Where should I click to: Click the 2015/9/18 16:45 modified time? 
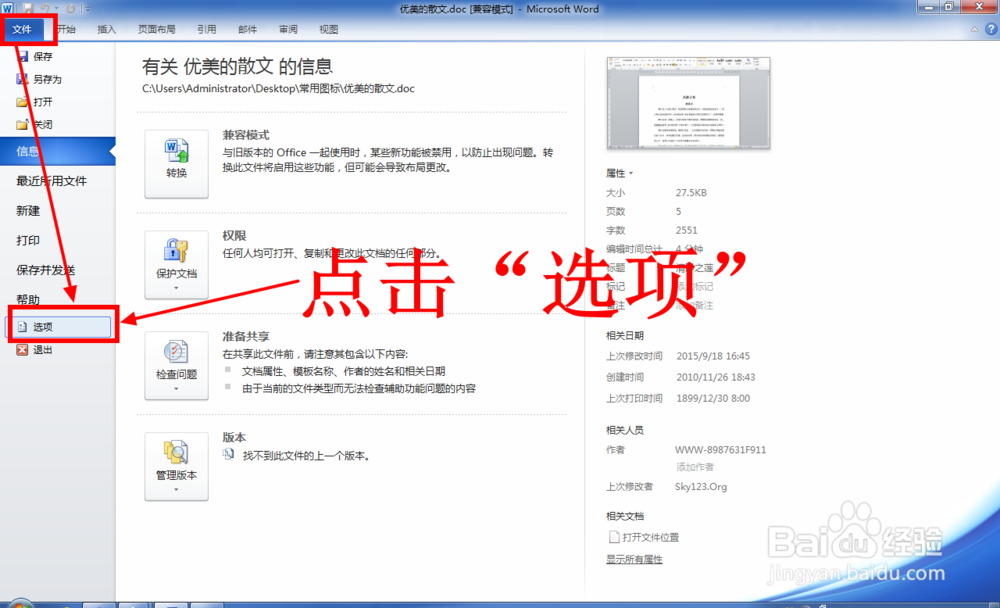713,356
